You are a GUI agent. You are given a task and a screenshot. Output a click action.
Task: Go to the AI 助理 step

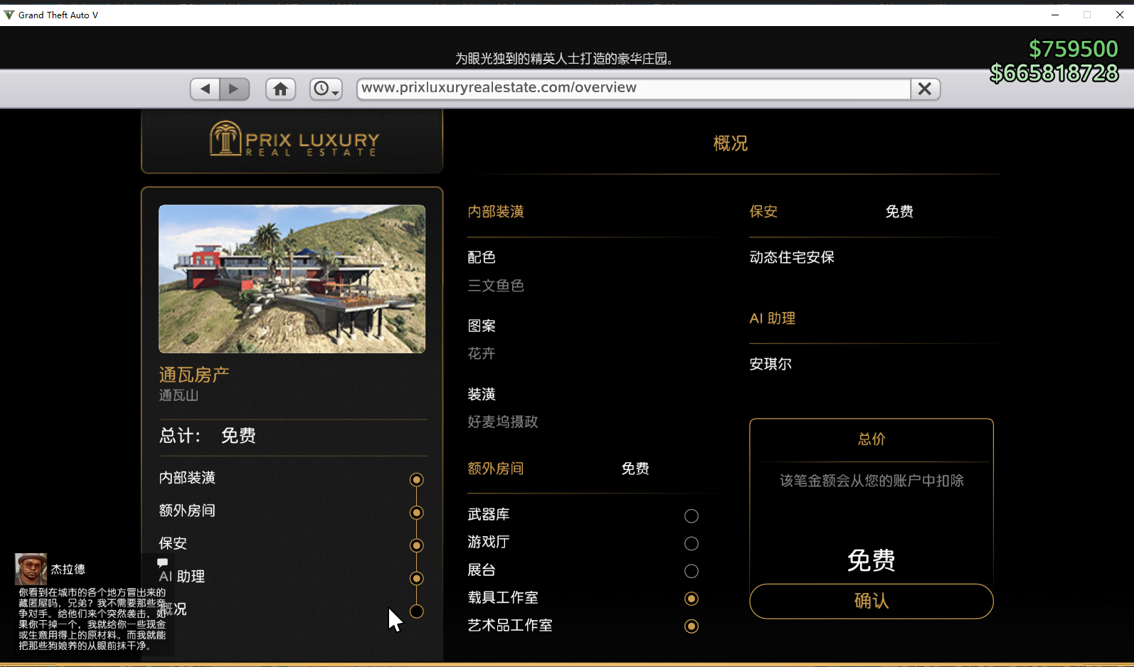[x=182, y=577]
